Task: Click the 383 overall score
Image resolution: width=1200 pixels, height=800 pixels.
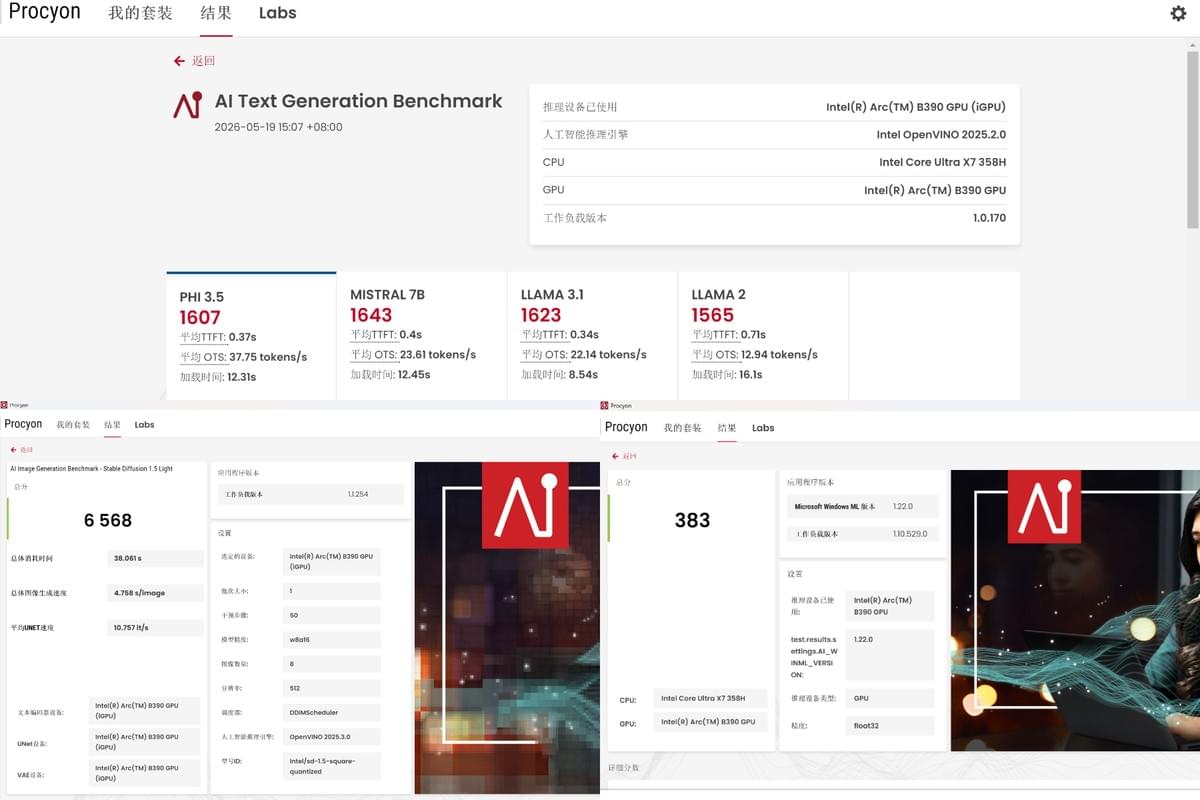Action: click(692, 520)
